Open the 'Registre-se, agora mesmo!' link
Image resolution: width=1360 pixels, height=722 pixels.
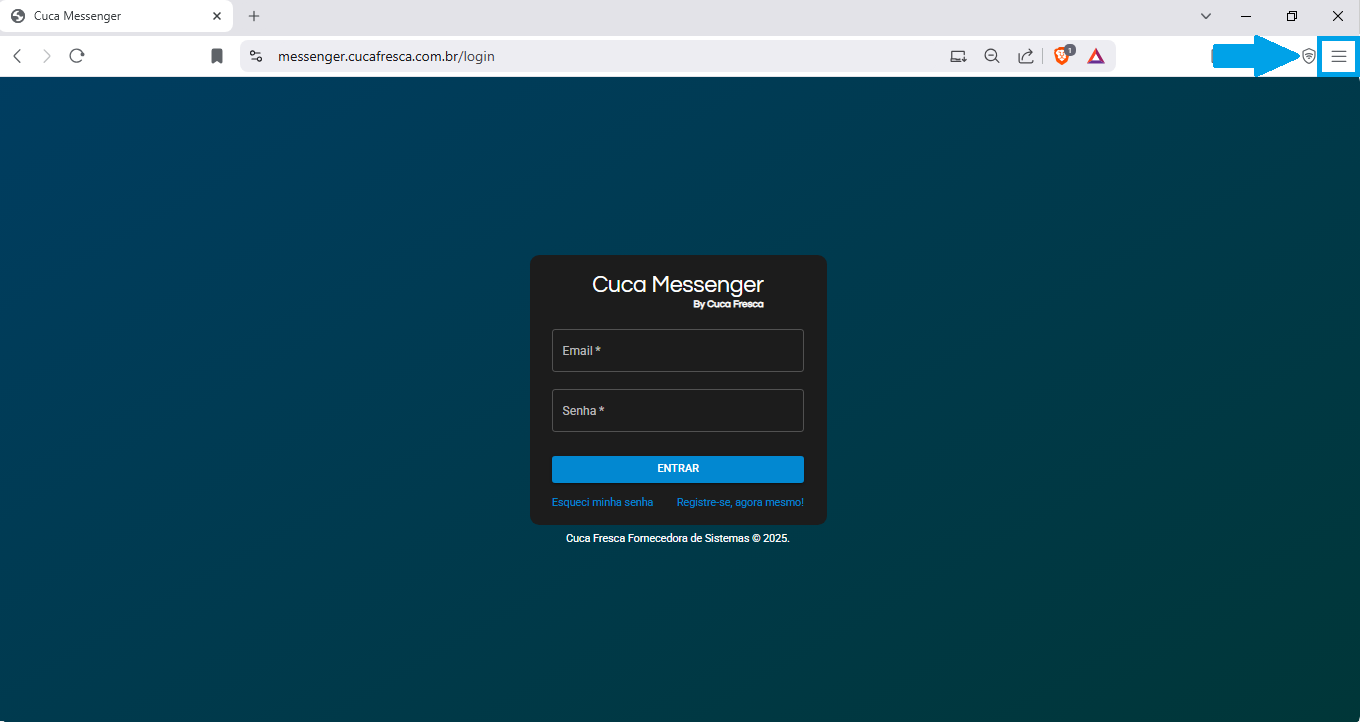coord(740,502)
